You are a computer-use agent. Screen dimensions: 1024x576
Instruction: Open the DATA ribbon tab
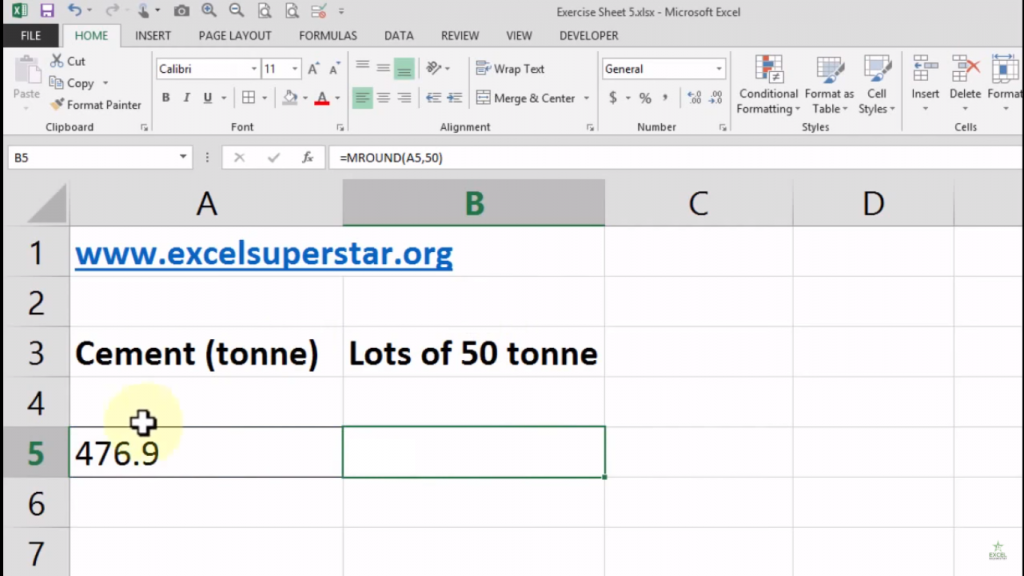pyautogui.click(x=398, y=35)
